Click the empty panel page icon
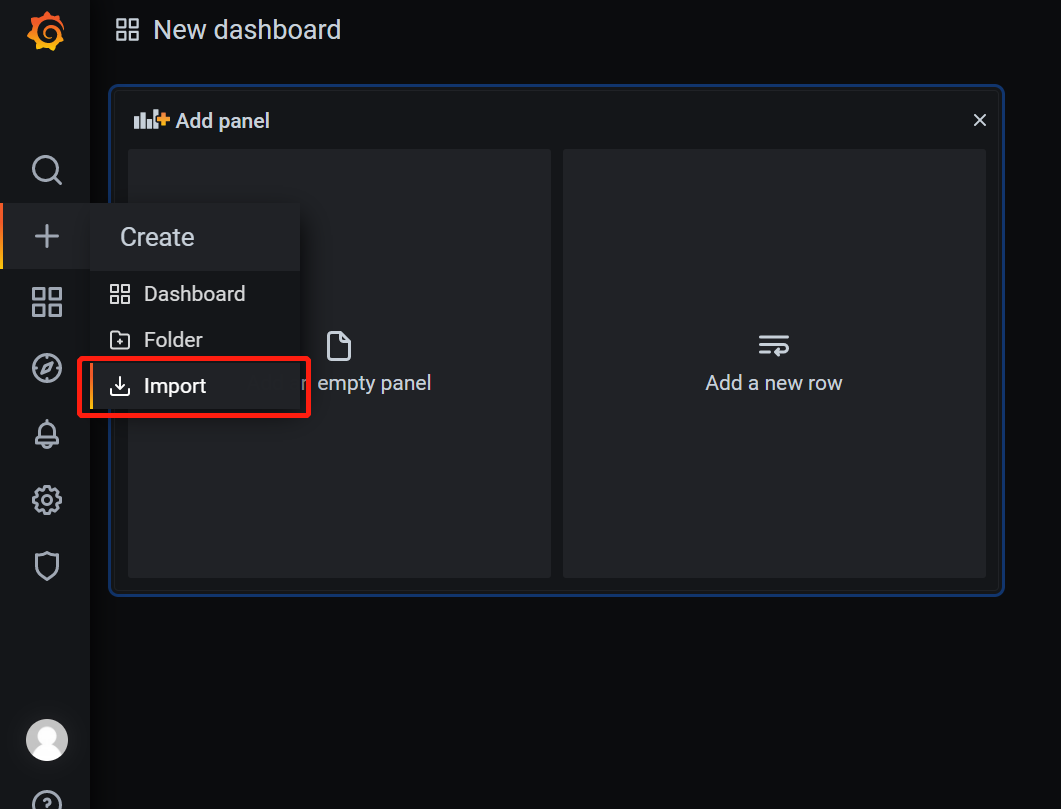The height and width of the screenshot is (809, 1061). click(339, 346)
